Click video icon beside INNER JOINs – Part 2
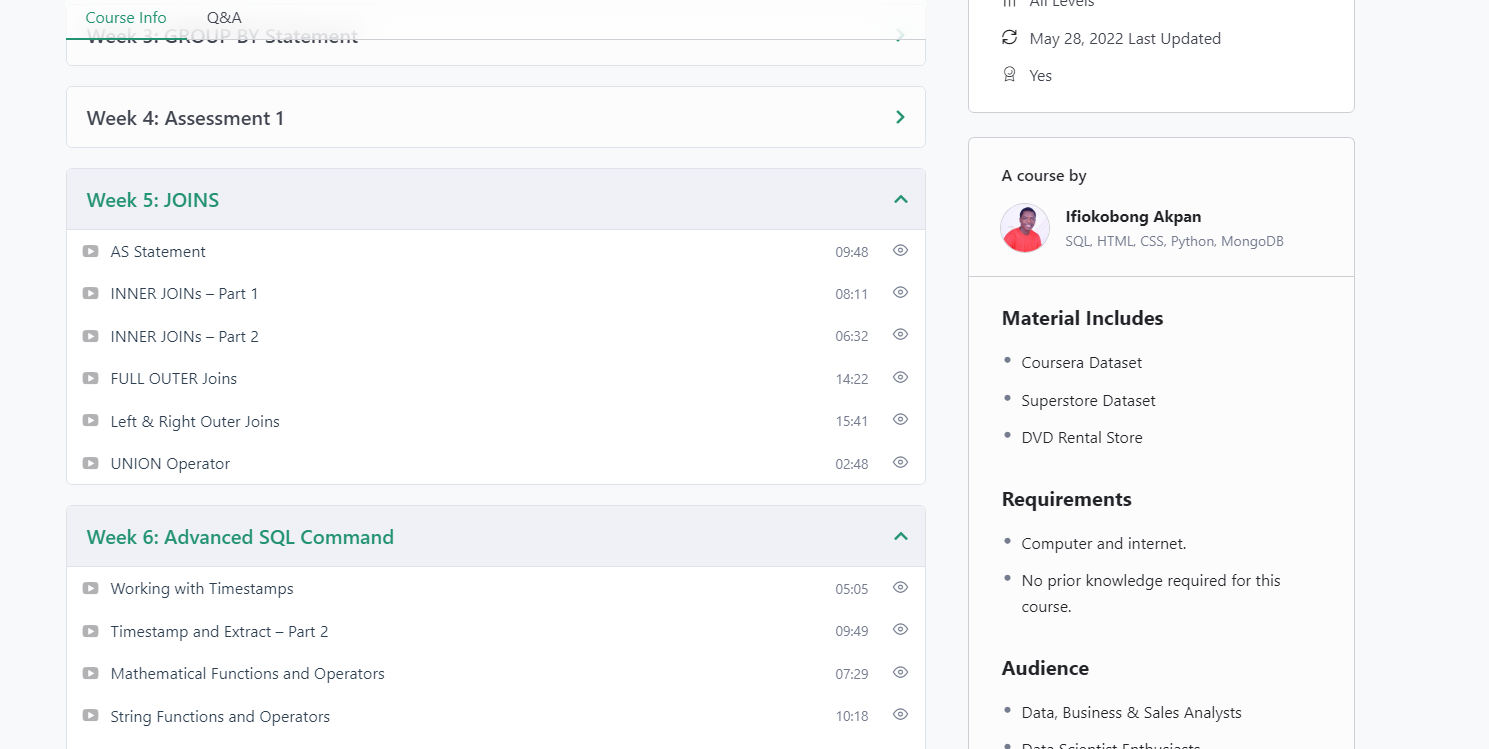Screen dimensions: 1489x749 click(x=91, y=337)
